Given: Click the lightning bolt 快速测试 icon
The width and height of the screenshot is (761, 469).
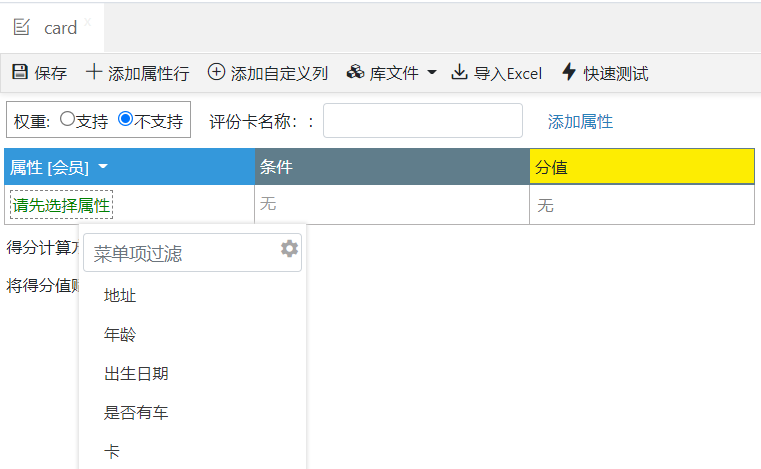Looking at the screenshot, I should point(569,72).
